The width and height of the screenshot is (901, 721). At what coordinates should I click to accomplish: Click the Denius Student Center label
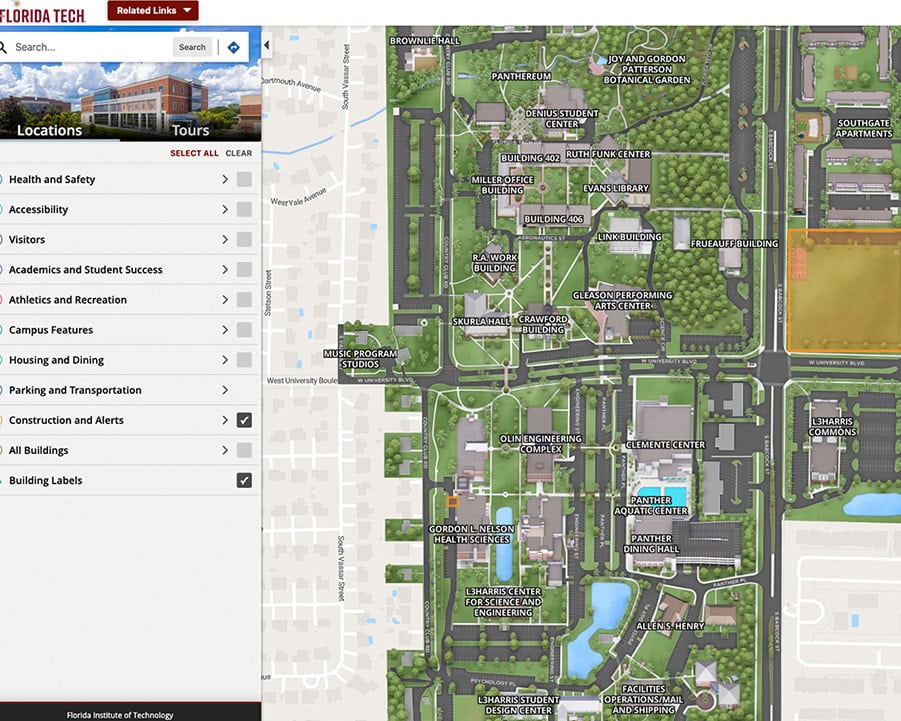coord(562,118)
